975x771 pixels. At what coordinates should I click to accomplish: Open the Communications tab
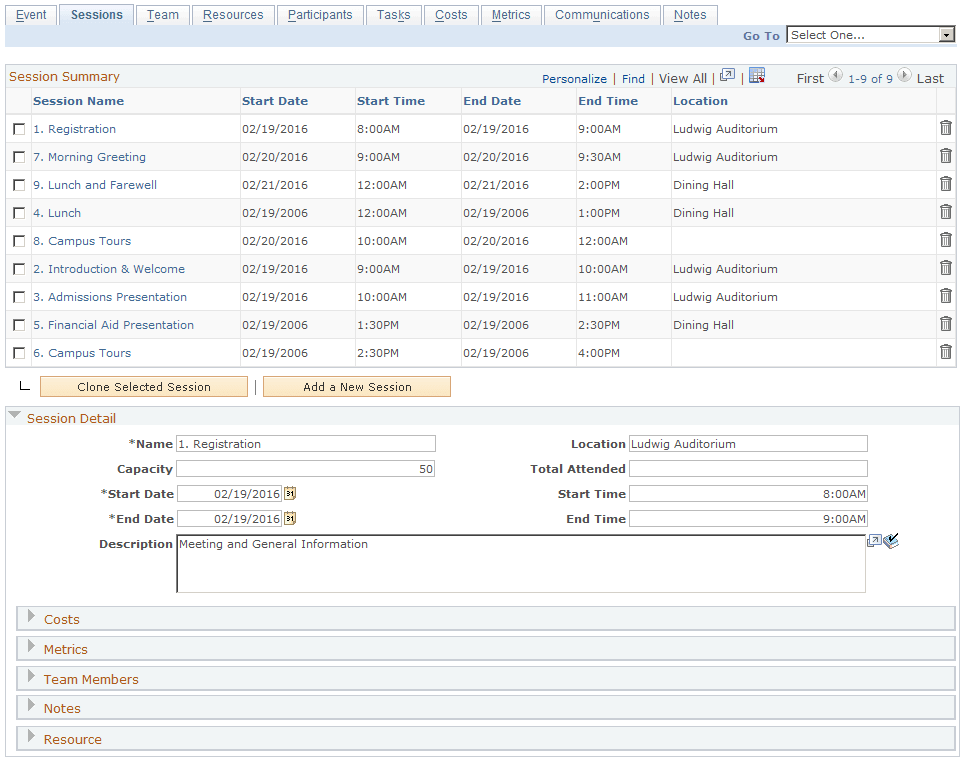click(602, 14)
